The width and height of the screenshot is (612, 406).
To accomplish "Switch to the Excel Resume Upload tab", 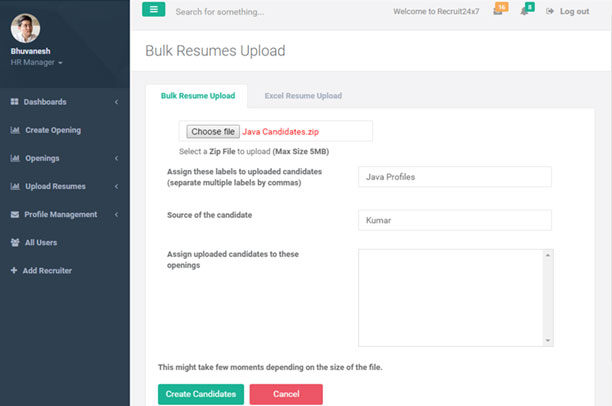I will click(303, 96).
